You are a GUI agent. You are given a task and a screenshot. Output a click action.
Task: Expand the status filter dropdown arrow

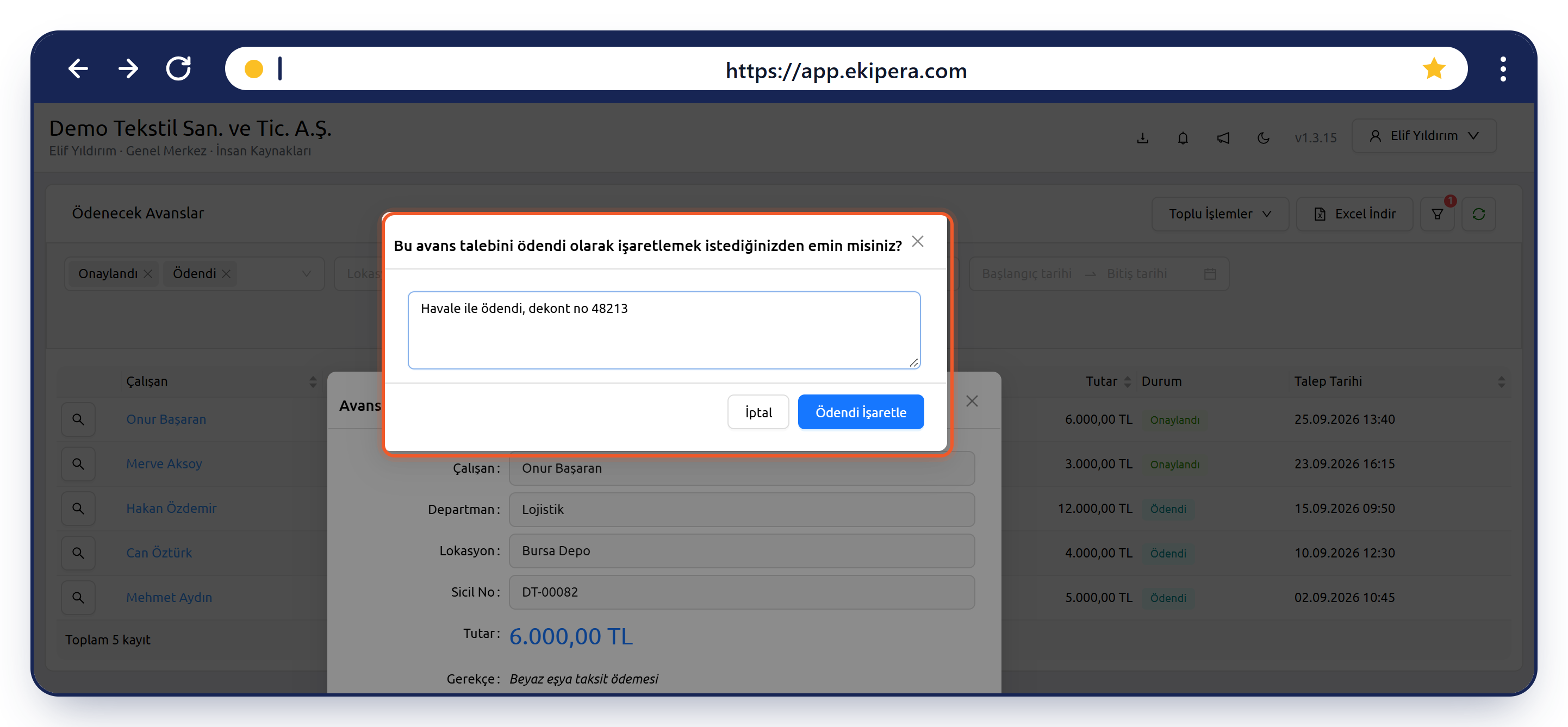(306, 274)
